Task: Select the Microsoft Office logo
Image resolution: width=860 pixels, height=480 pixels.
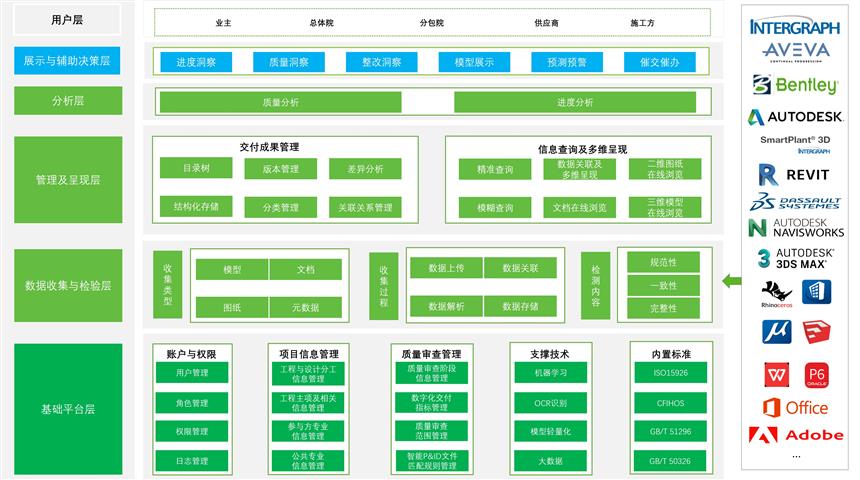Action: (796, 407)
